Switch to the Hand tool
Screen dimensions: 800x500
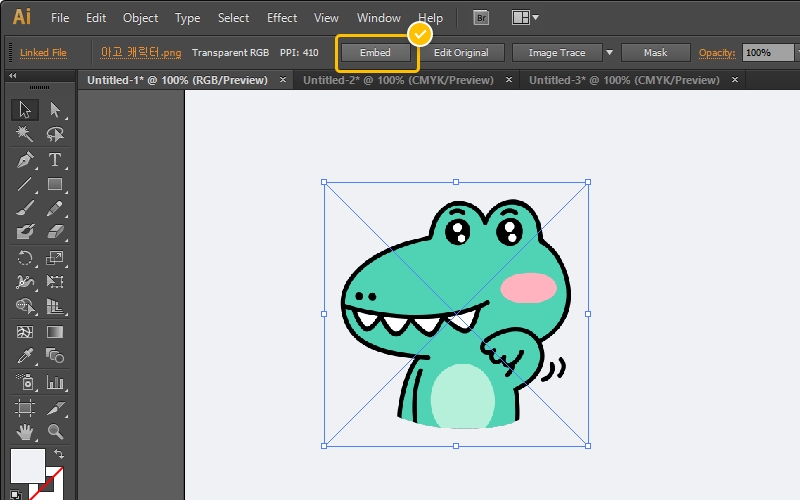pos(25,432)
